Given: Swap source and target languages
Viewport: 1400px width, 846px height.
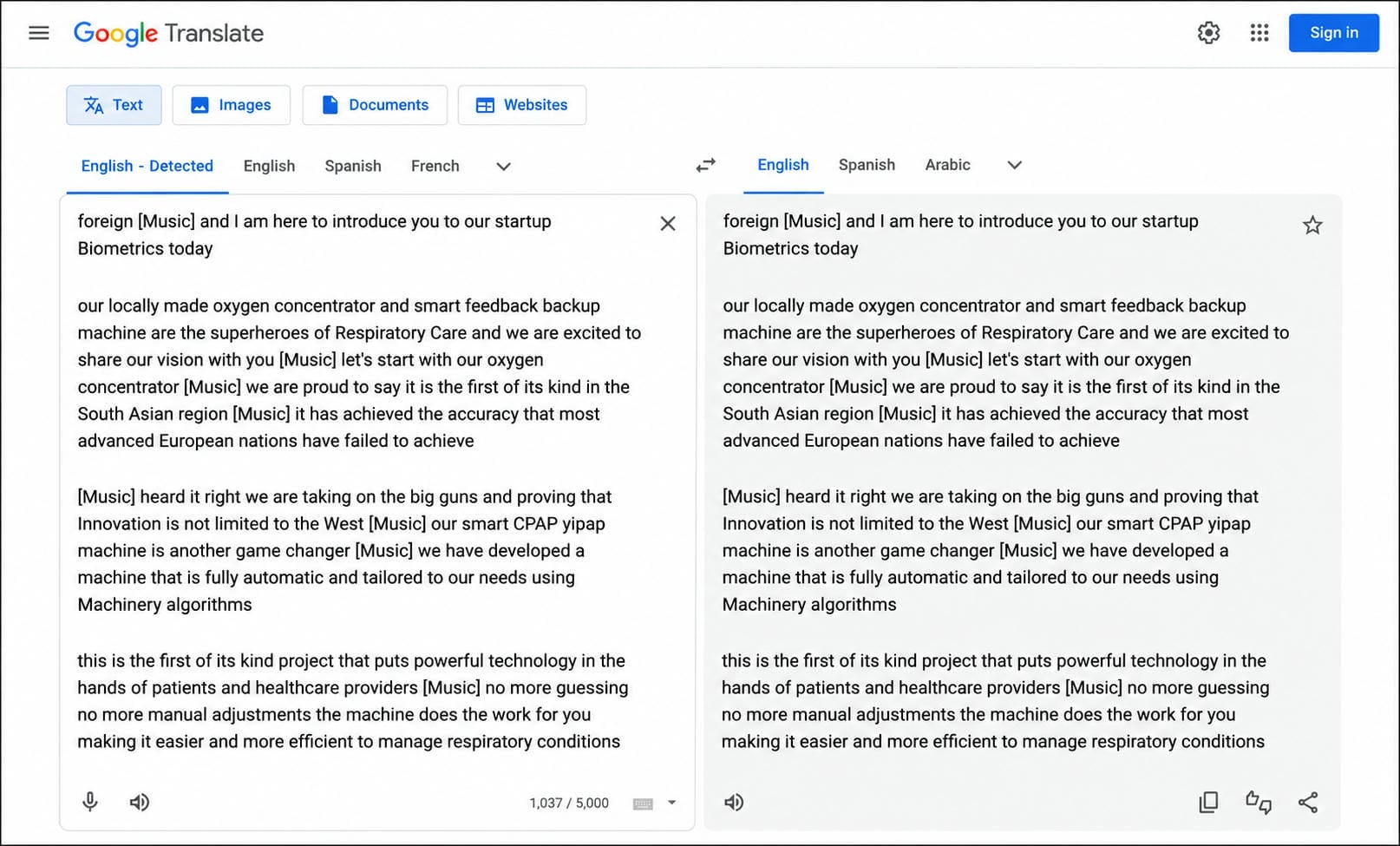Looking at the screenshot, I should coord(706,165).
